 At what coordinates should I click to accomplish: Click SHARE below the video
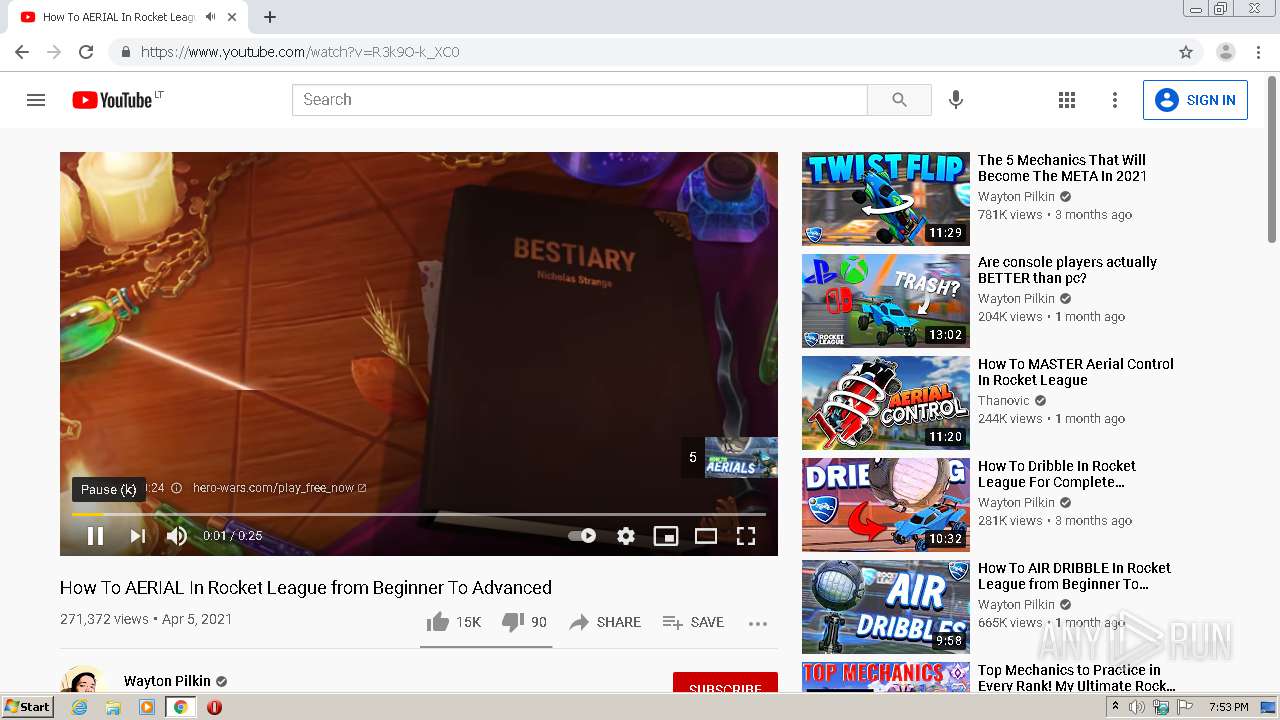(605, 622)
